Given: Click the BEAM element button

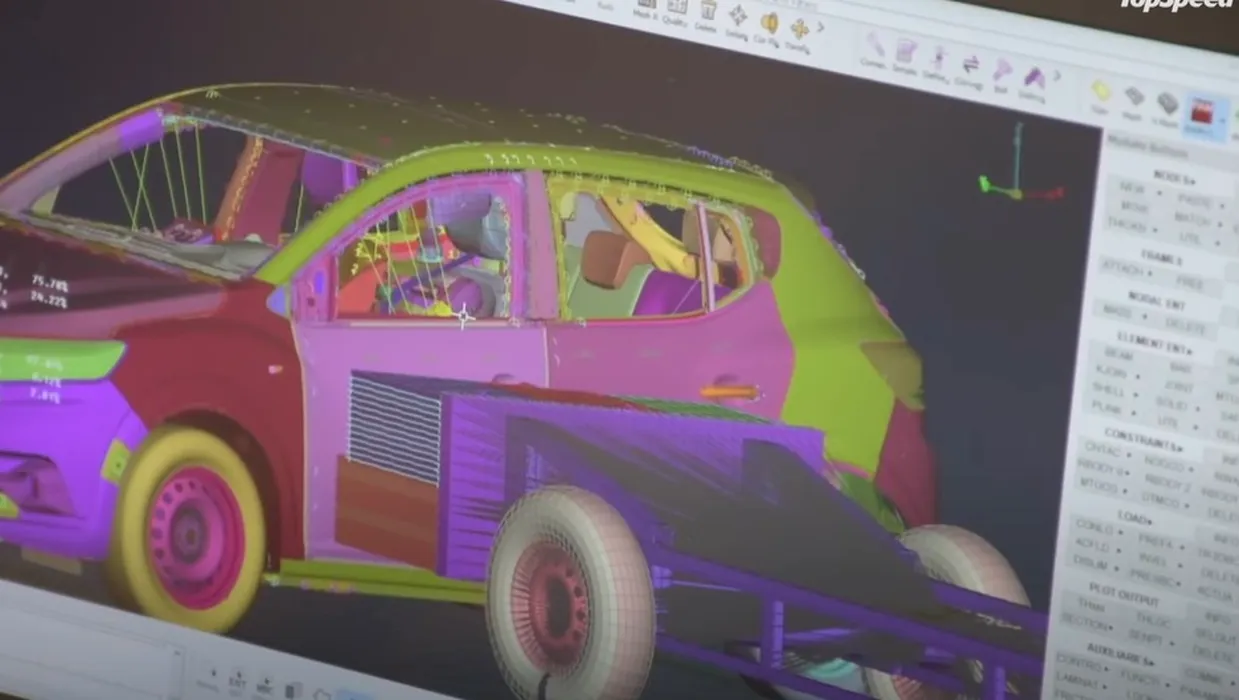Looking at the screenshot, I should 1117,354.
